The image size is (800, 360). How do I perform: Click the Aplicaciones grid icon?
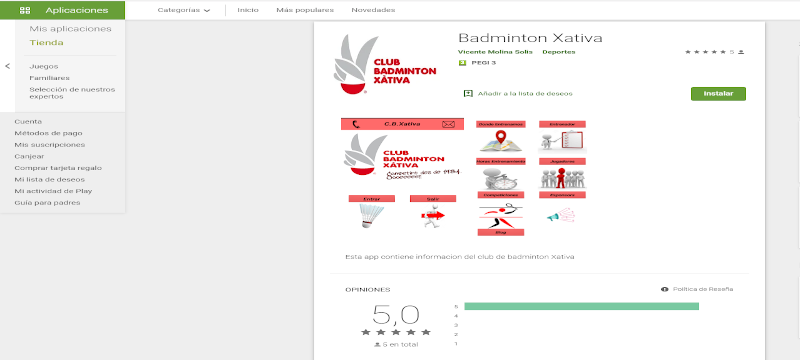(24, 10)
